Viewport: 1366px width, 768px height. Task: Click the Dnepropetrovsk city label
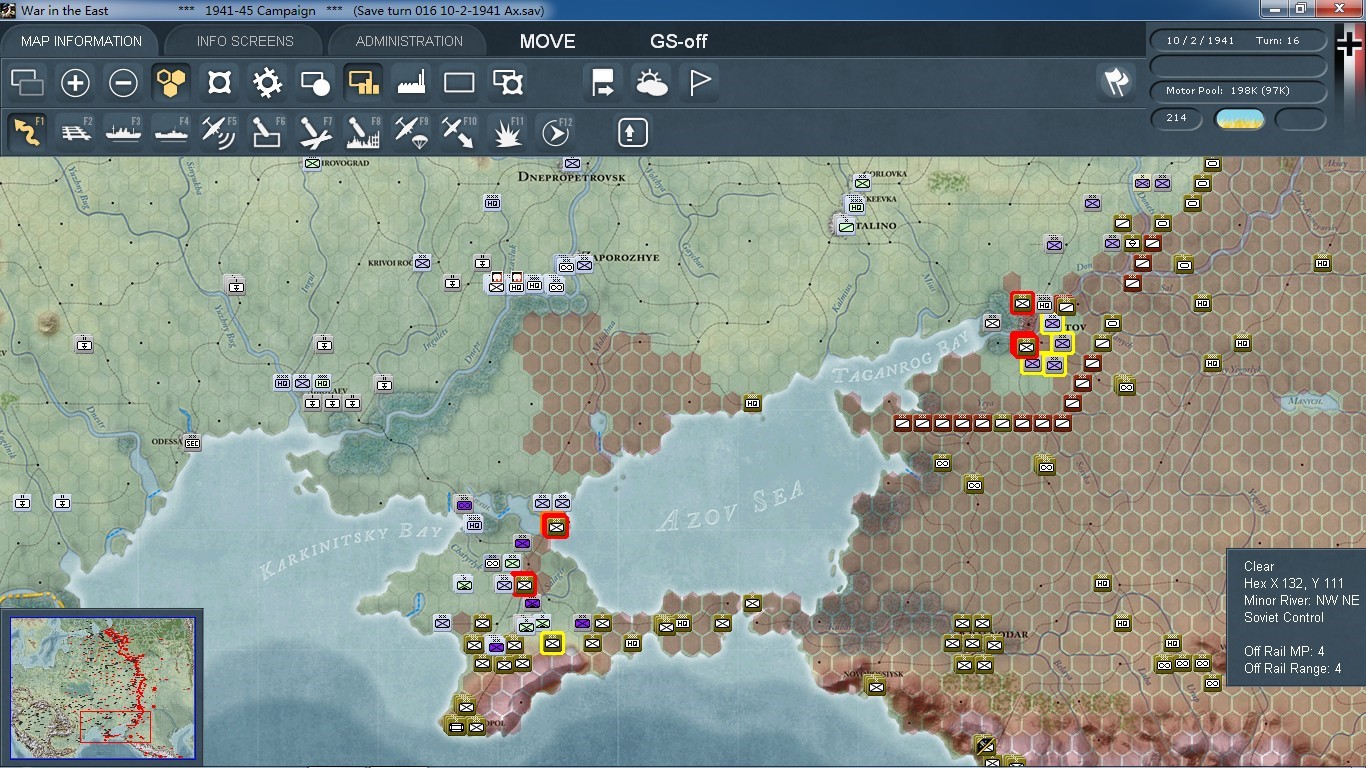(571, 177)
